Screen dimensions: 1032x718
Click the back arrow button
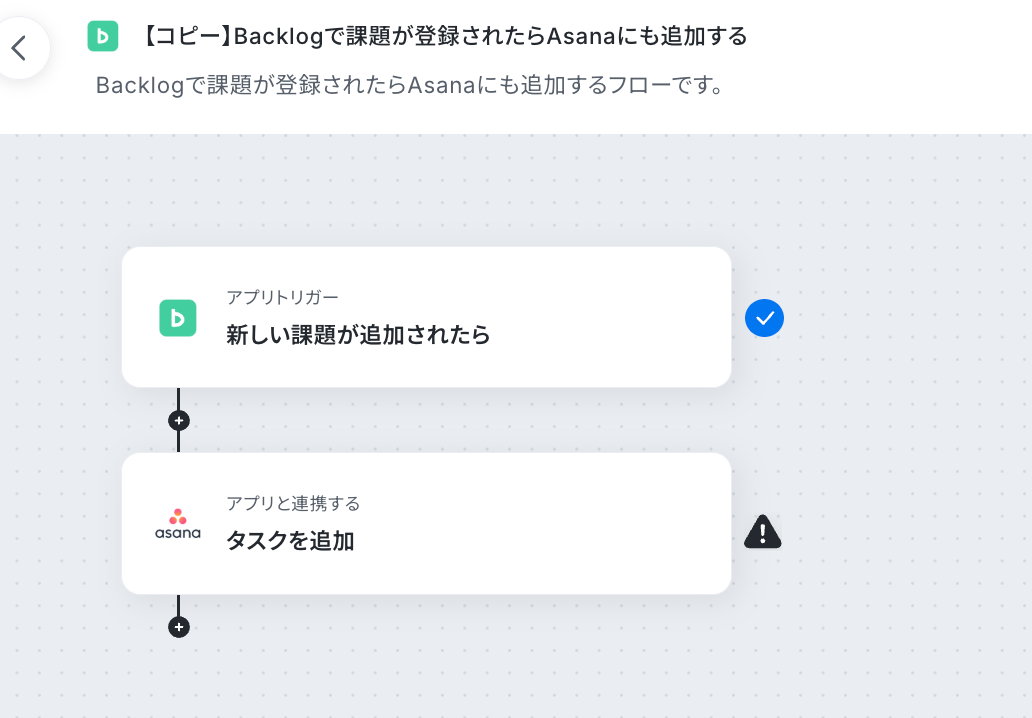point(20,49)
